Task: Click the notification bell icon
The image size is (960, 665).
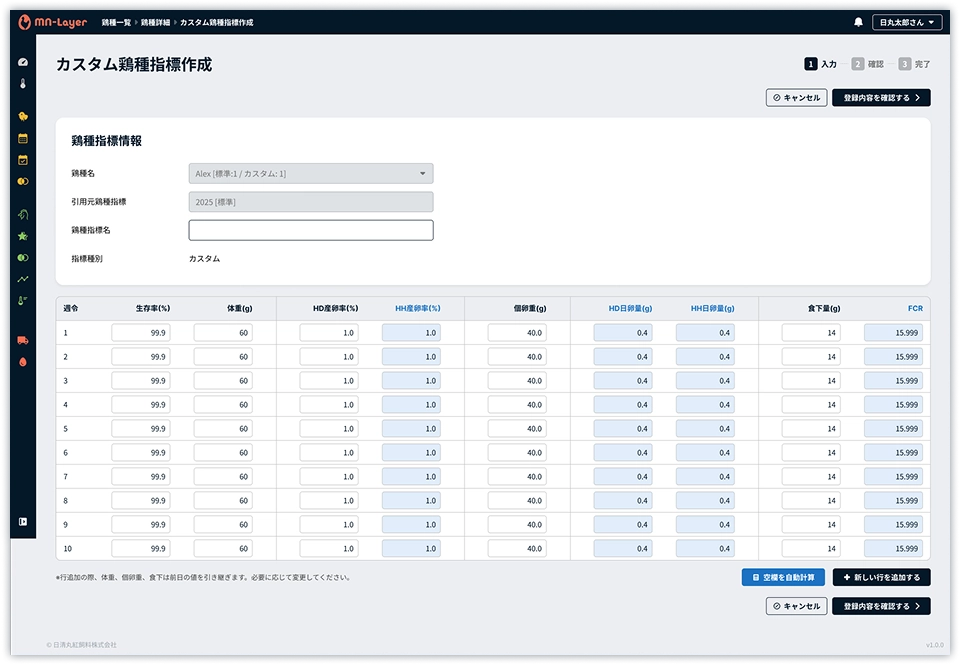Action: [858, 22]
